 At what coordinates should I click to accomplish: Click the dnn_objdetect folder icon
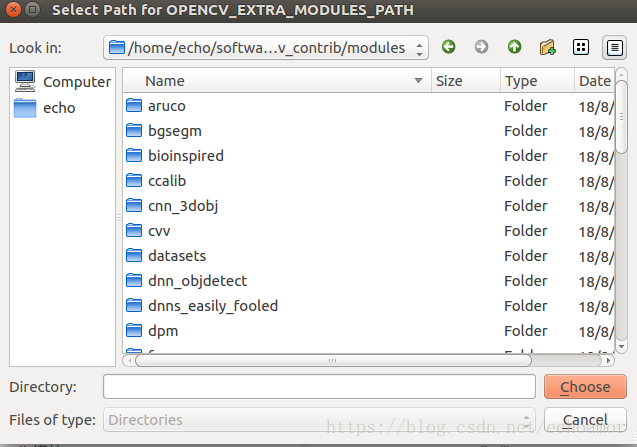coord(134,281)
